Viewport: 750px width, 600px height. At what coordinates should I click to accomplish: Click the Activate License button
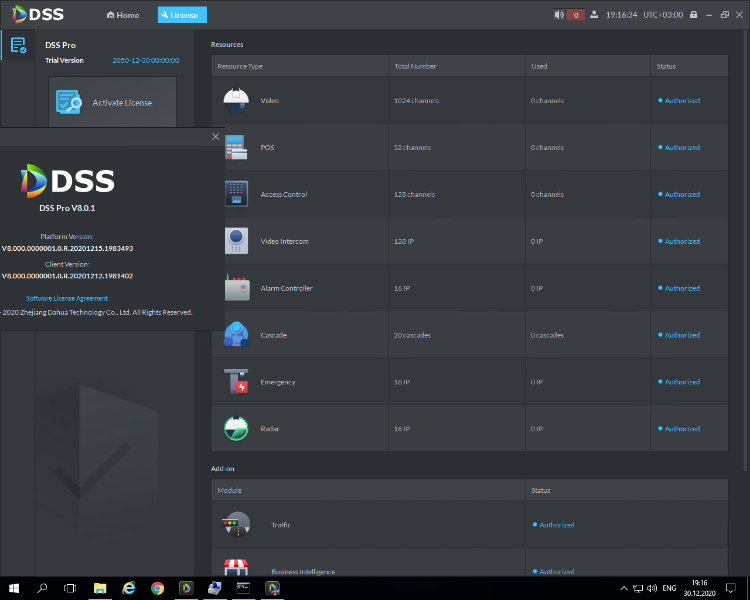point(112,102)
